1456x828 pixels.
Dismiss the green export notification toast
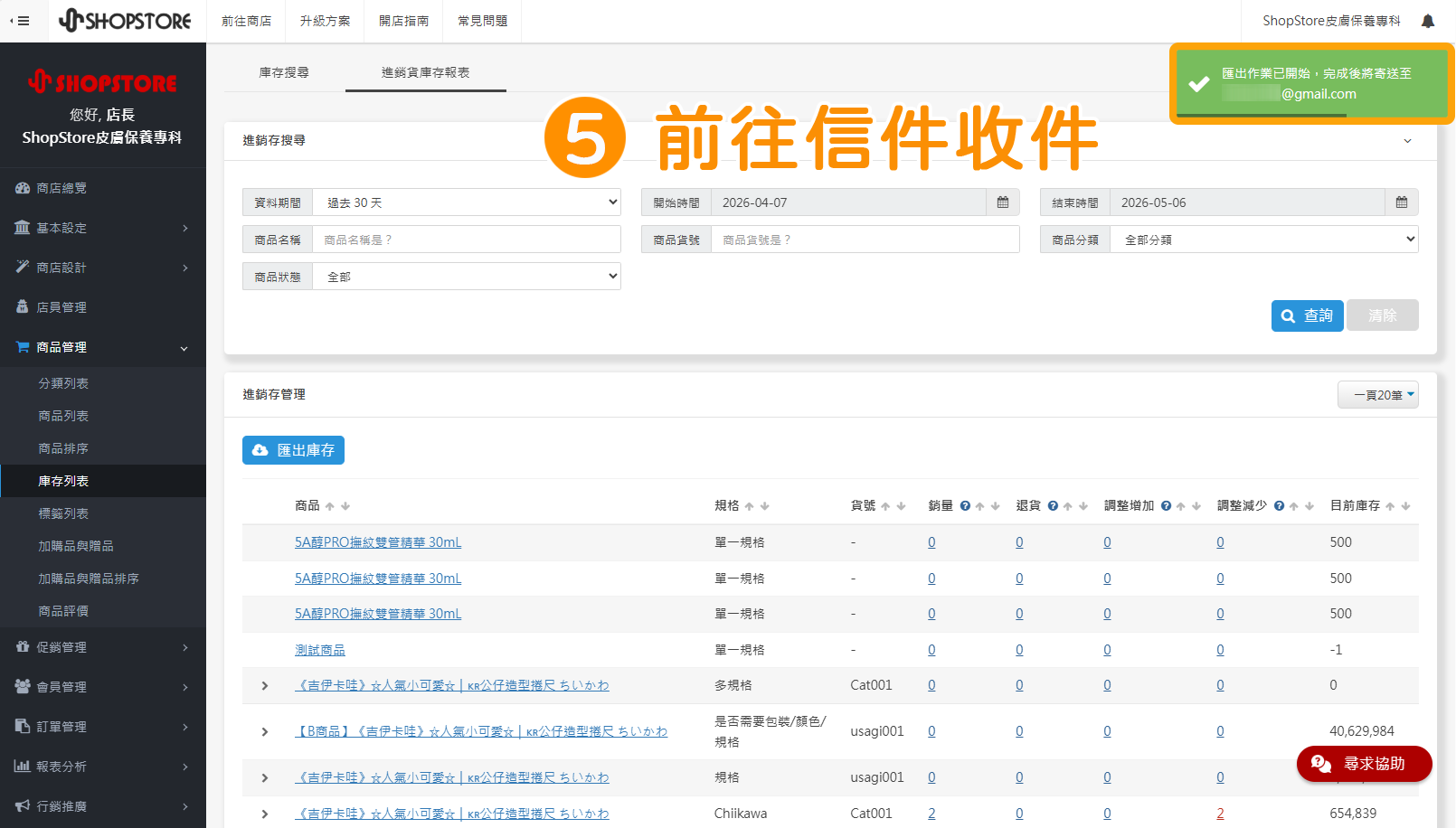[x=1312, y=83]
